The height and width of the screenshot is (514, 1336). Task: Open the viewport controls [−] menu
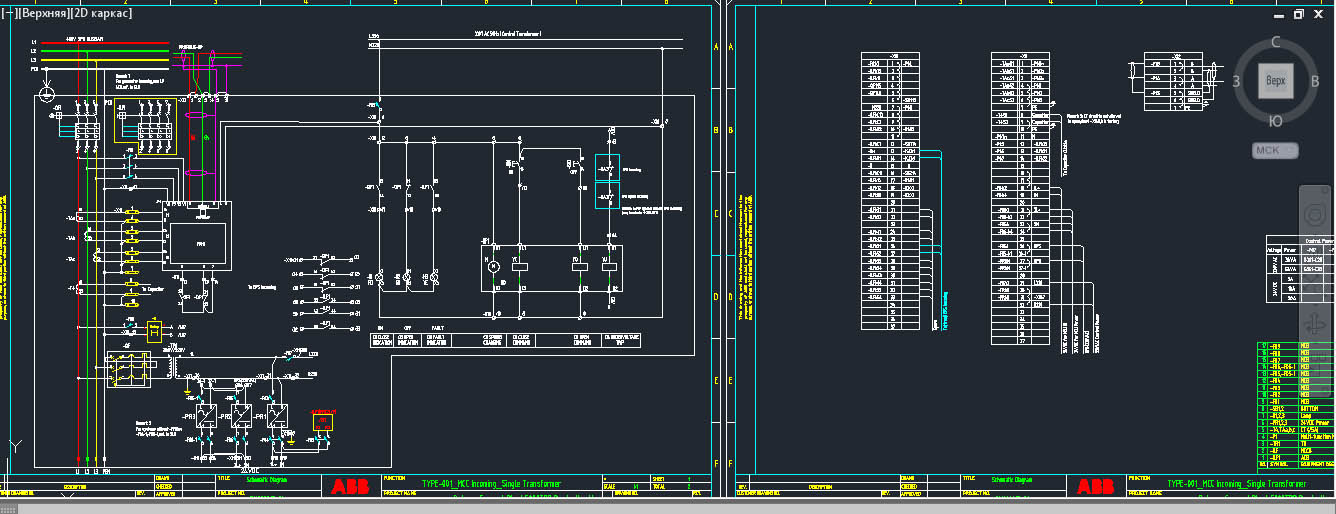pos(11,13)
